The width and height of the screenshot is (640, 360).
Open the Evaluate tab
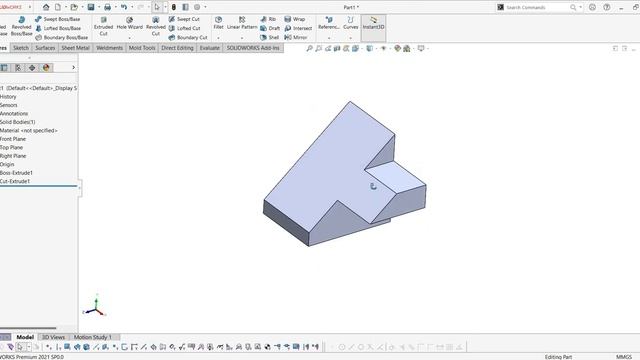click(209, 48)
